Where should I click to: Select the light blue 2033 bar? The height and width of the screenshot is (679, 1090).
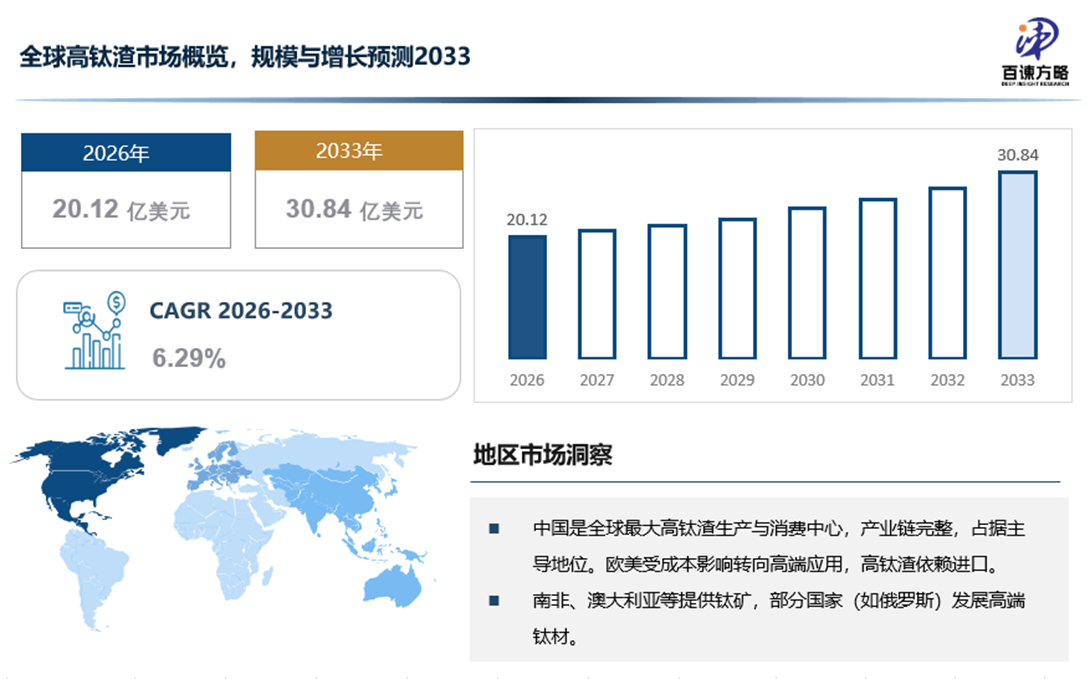[x=1017, y=265]
